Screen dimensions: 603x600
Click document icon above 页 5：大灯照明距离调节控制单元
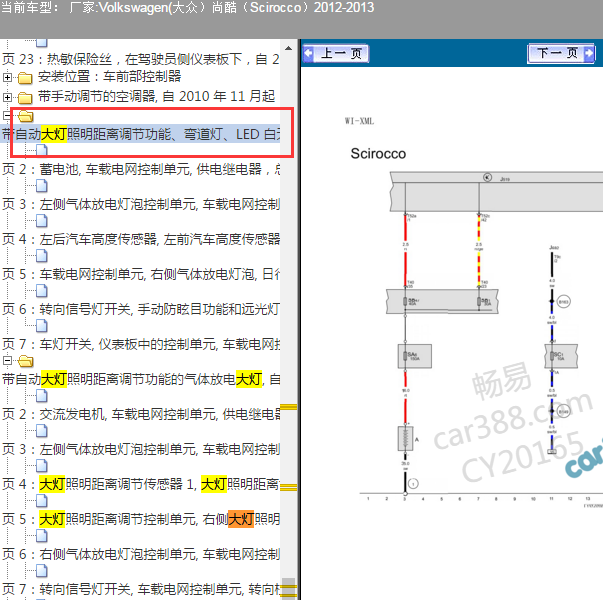(42, 501)
